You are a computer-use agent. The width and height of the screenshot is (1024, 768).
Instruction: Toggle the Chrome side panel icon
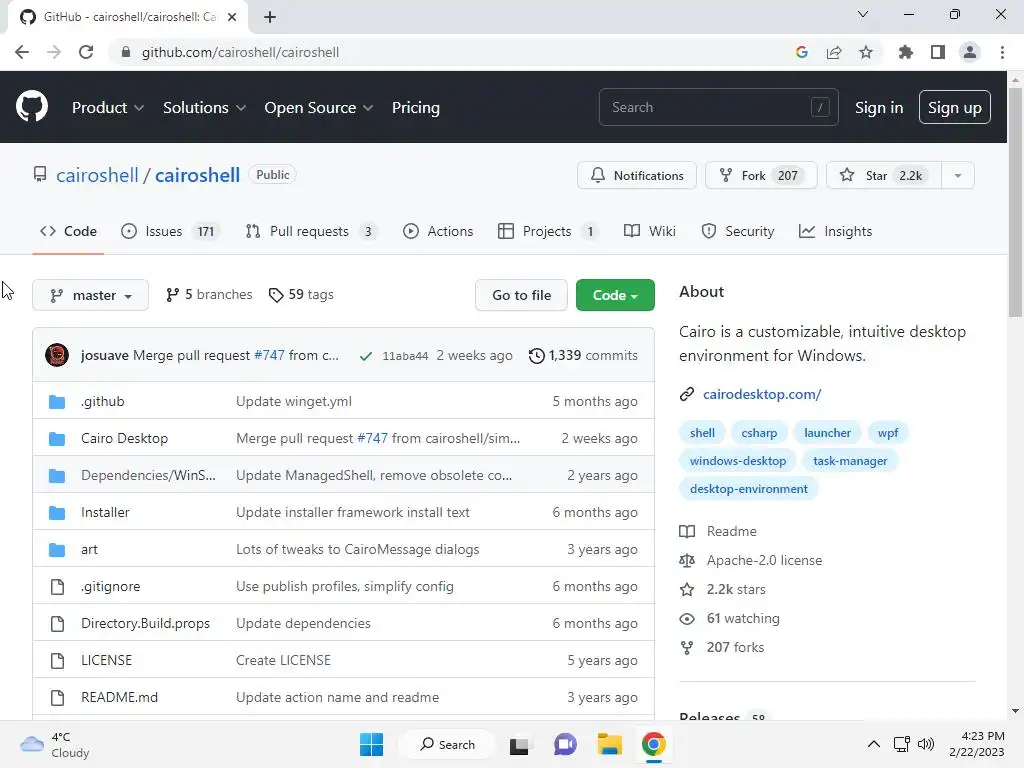(x=938, y=52)
